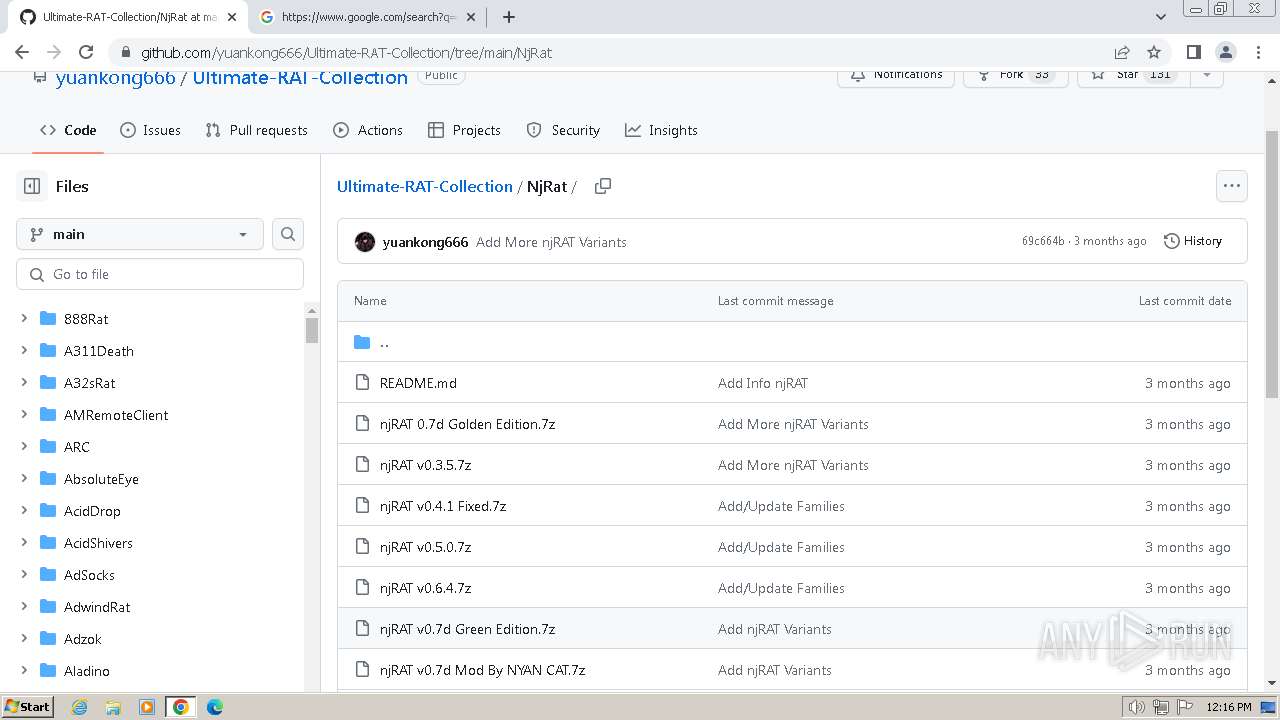Viewport: 1280px width, 720px height.
Task: Close the Google search tab
Action: [x=471, y=17]
